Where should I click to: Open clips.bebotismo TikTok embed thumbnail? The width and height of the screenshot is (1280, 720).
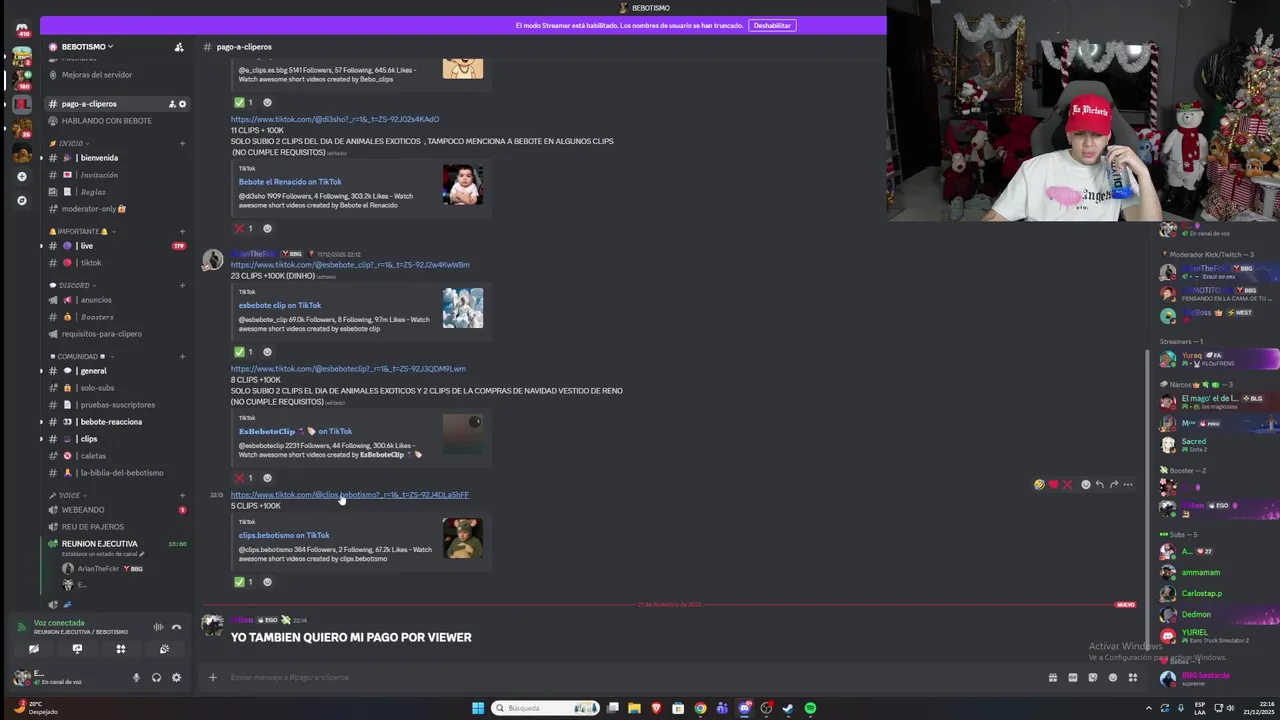tap(463, 538)
